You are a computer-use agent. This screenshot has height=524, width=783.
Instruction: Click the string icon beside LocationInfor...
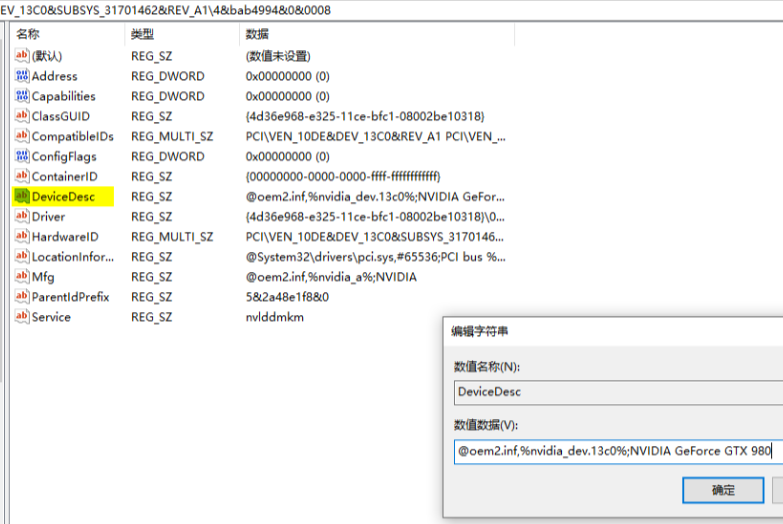click(x=22, y=256)
